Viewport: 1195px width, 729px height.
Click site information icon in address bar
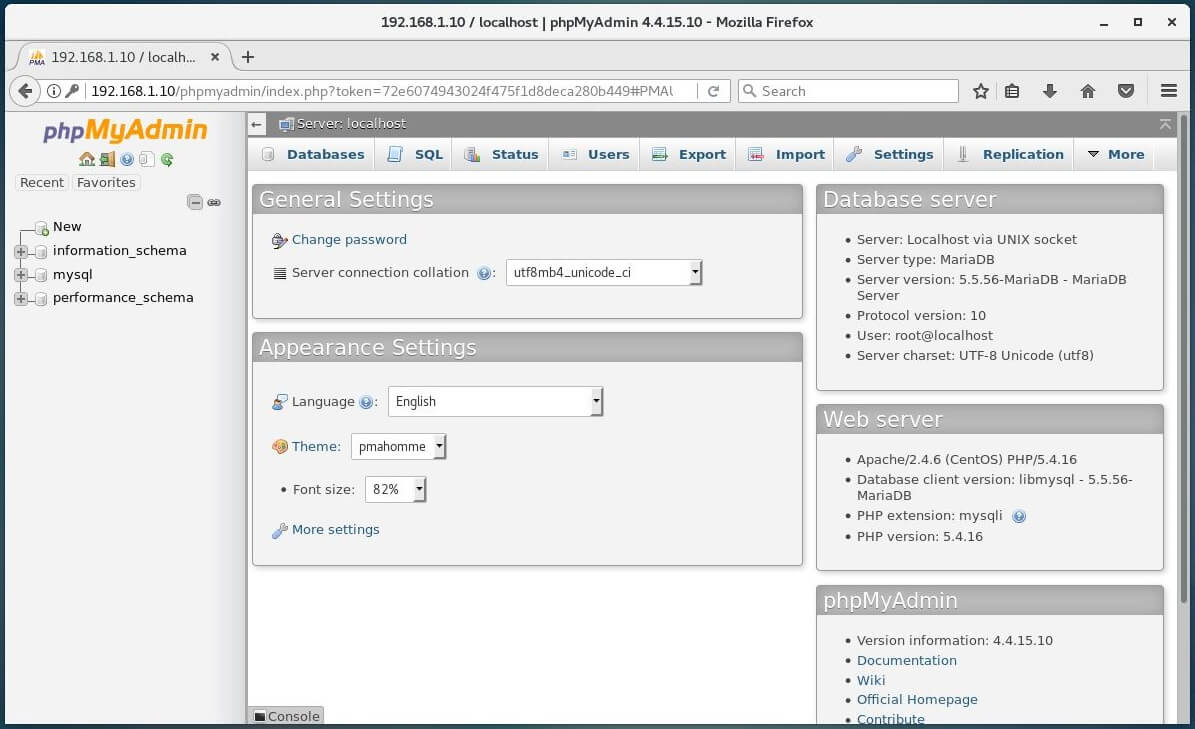point(54,91)
